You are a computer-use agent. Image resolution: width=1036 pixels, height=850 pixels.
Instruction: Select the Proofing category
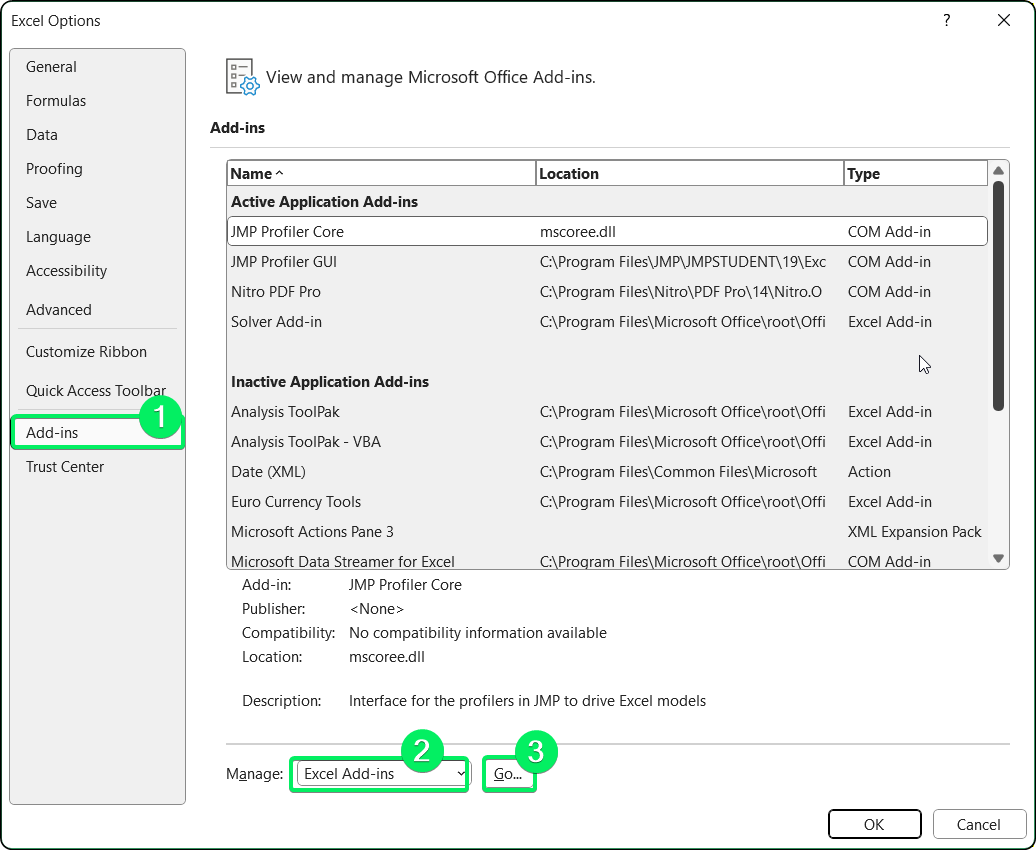(54, 168)
